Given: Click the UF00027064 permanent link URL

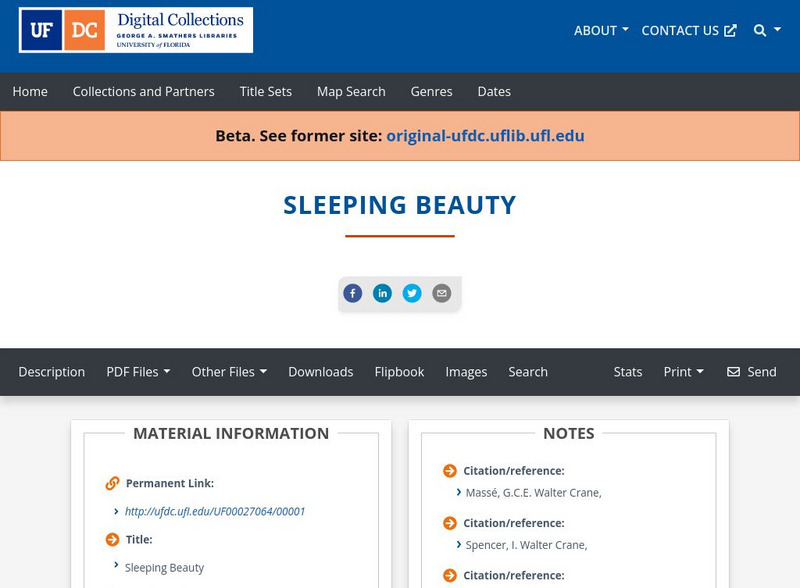Looking at the screenshot, I should (216, 510).
